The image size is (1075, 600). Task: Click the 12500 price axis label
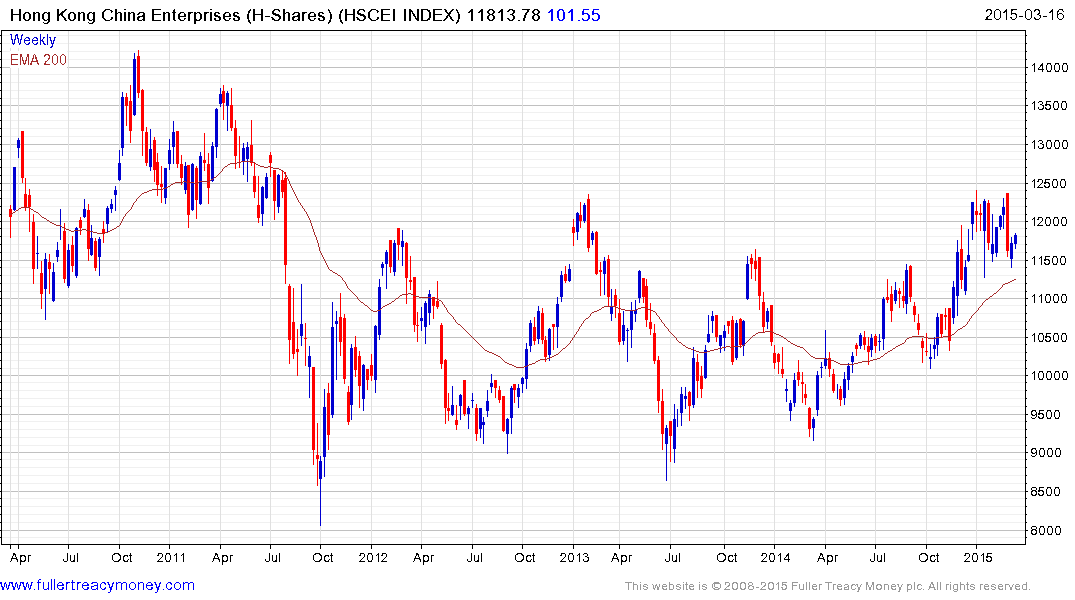1049,183
